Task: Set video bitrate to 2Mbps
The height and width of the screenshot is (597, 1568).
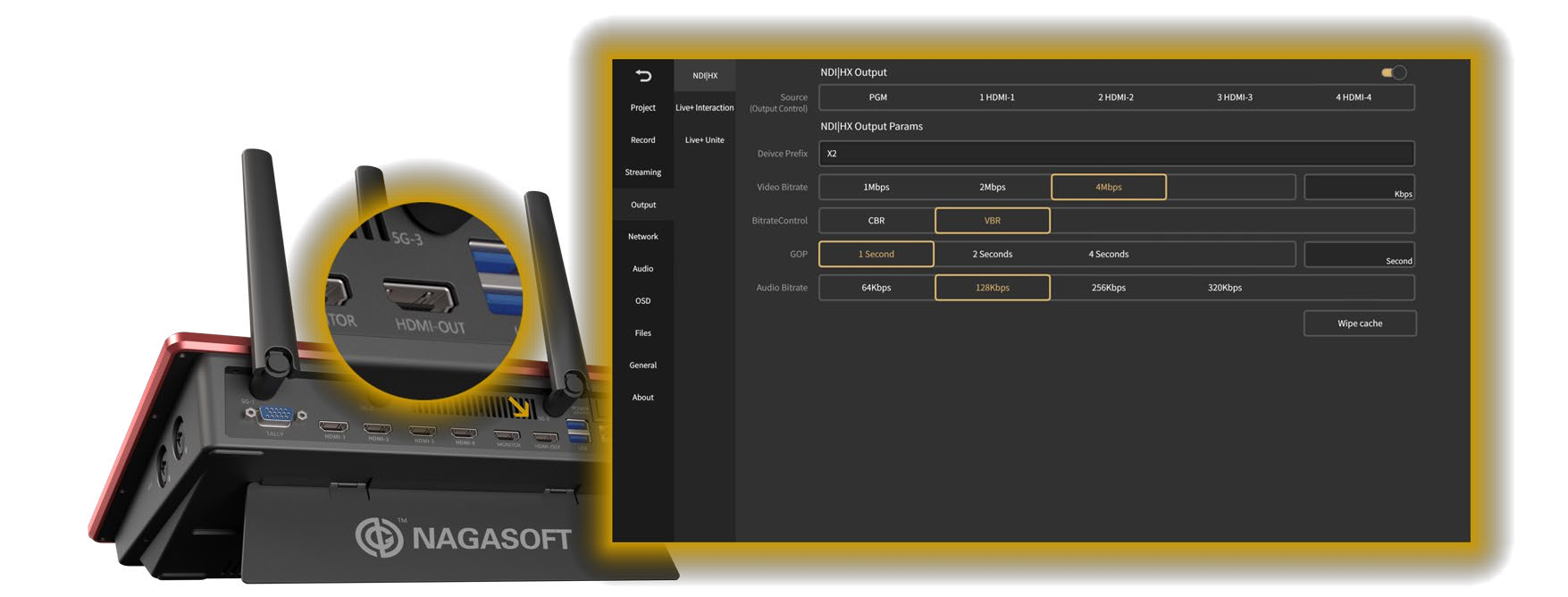Action: [993, 187]
